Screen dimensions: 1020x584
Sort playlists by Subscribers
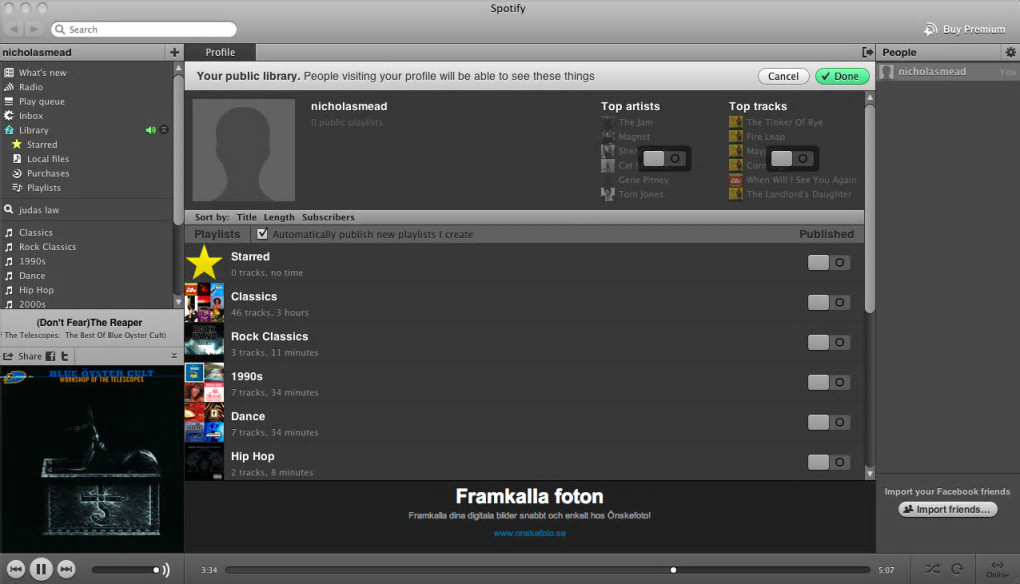[x=328, y=217]
